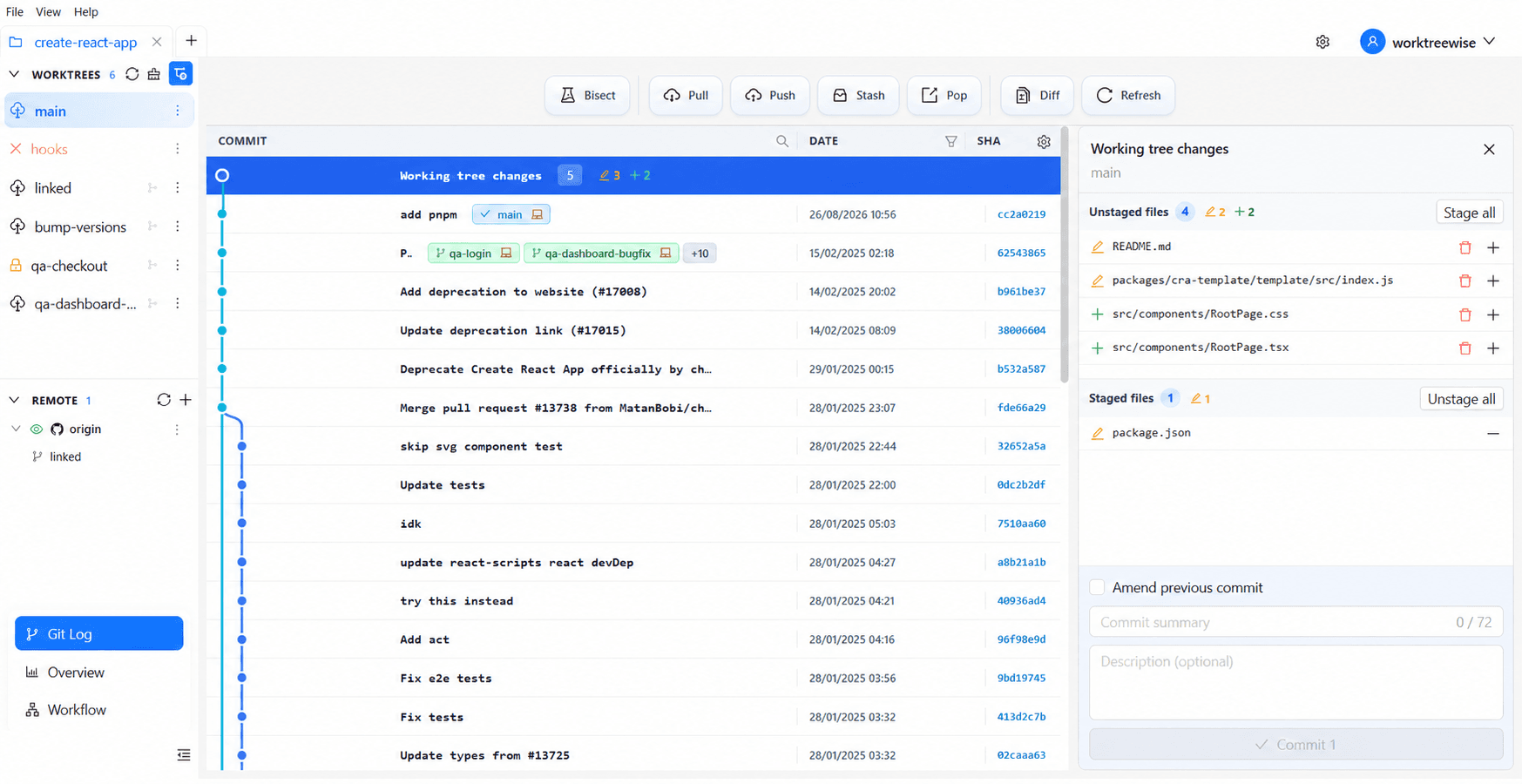Filter commits by date
Viewport: 1522px width, 784px height.
point(951,141)
